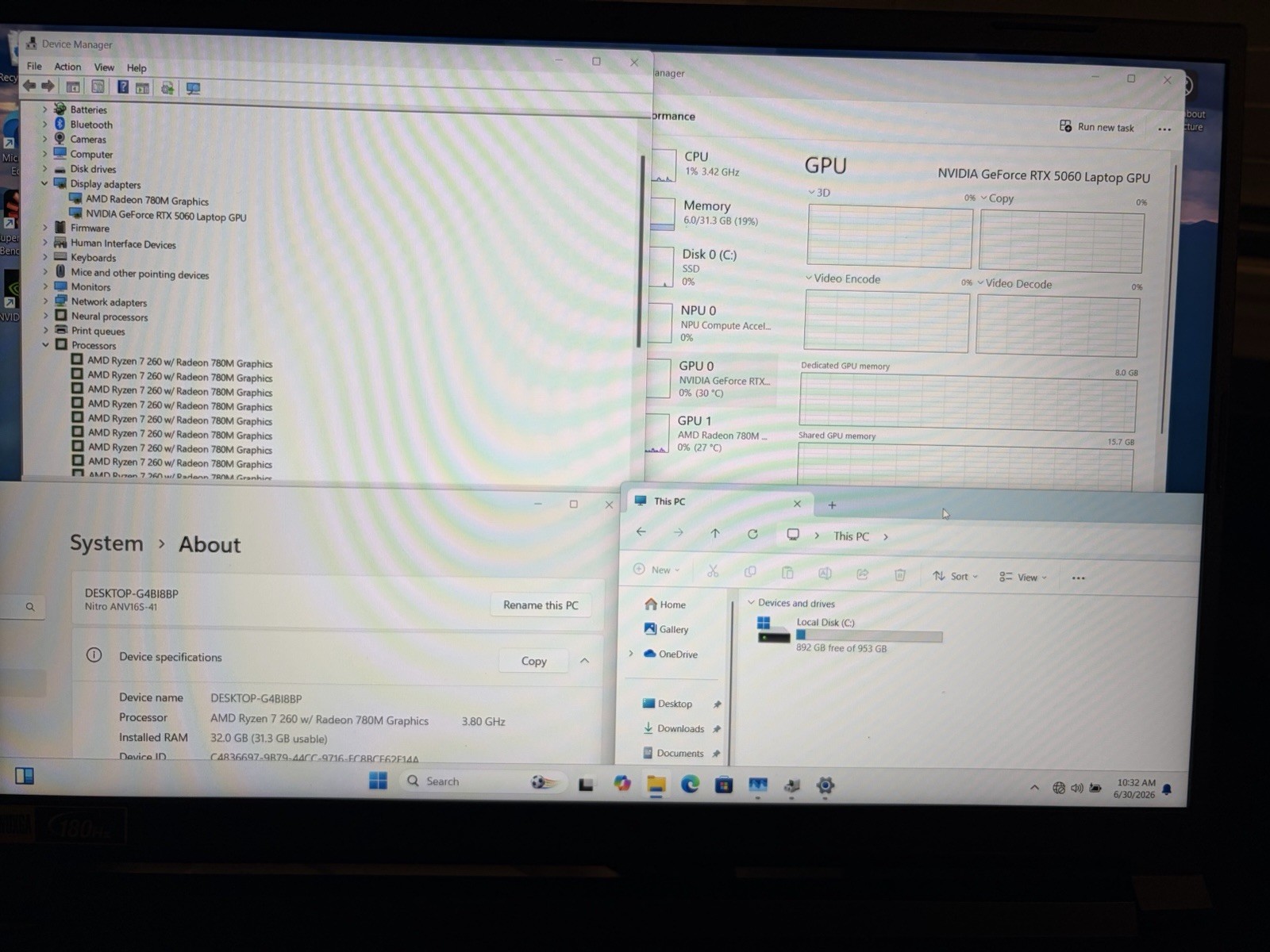
Task: Select Disk 0 (C:) performance item
Action: 713,267
